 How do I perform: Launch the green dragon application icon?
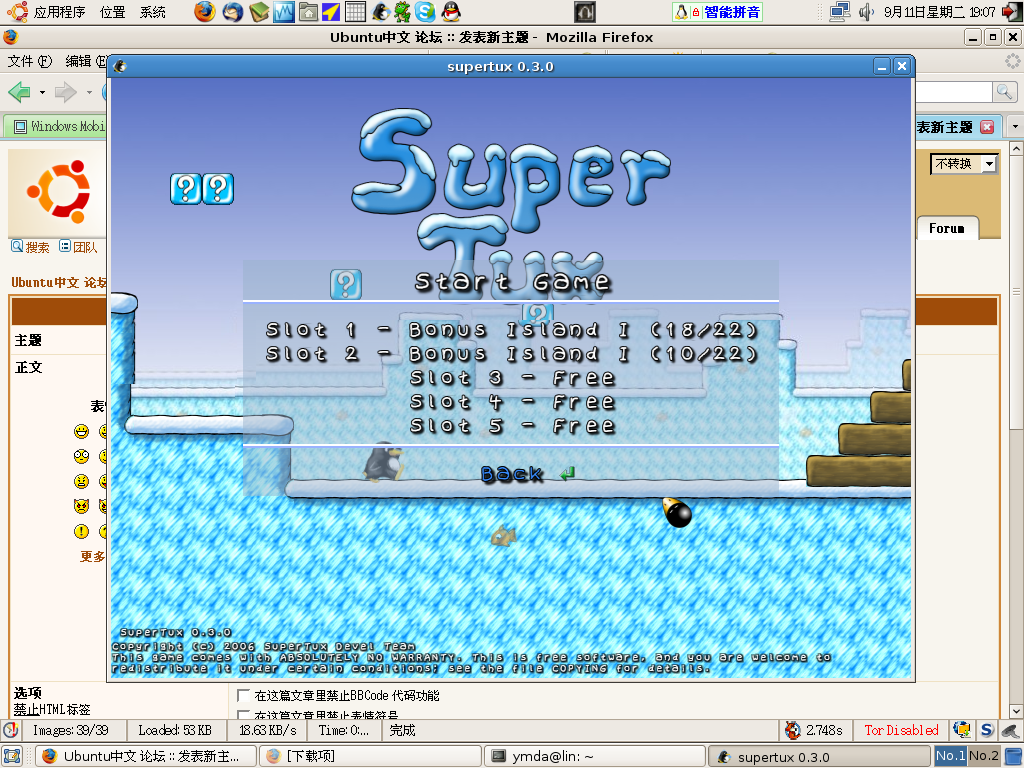click(x=402, y=12)
